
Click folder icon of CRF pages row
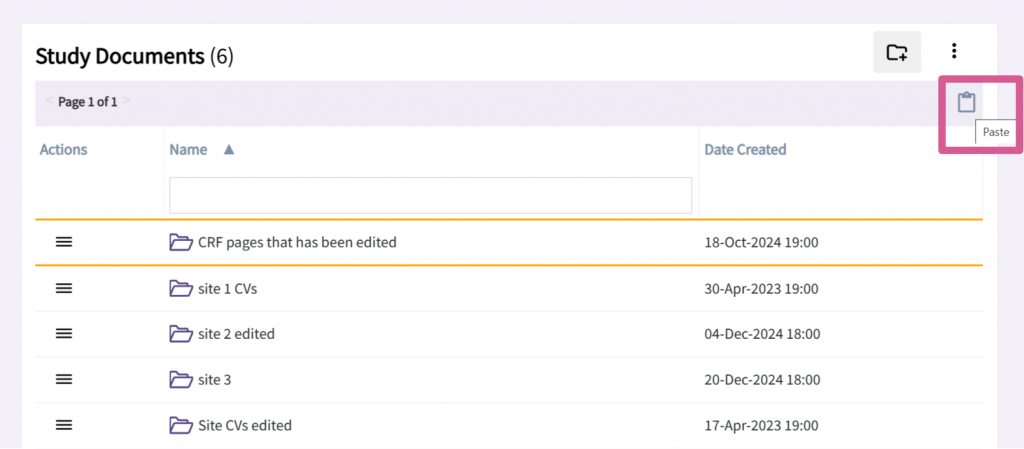coord(181,242)
